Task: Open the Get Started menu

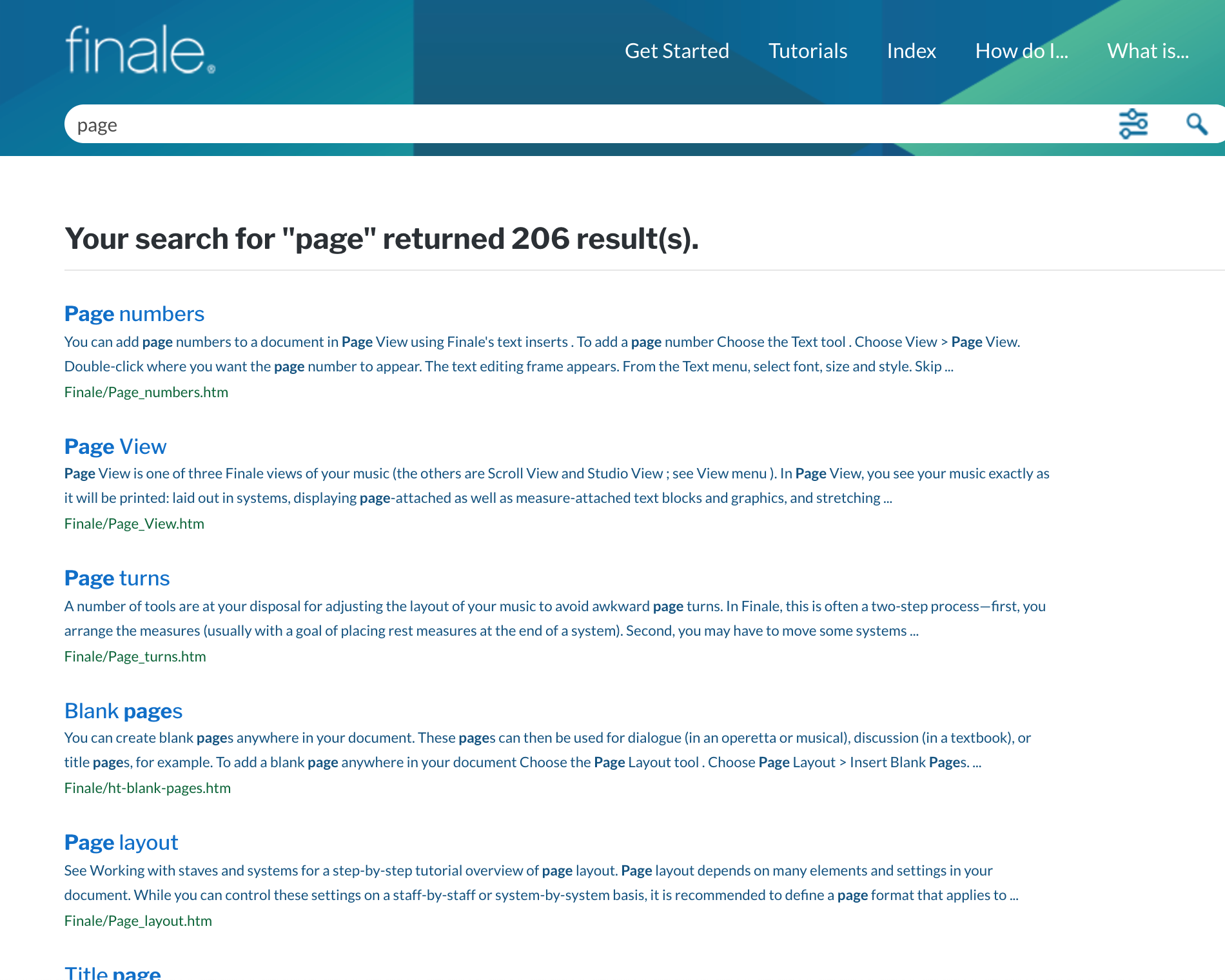Action: pos(676,51)
